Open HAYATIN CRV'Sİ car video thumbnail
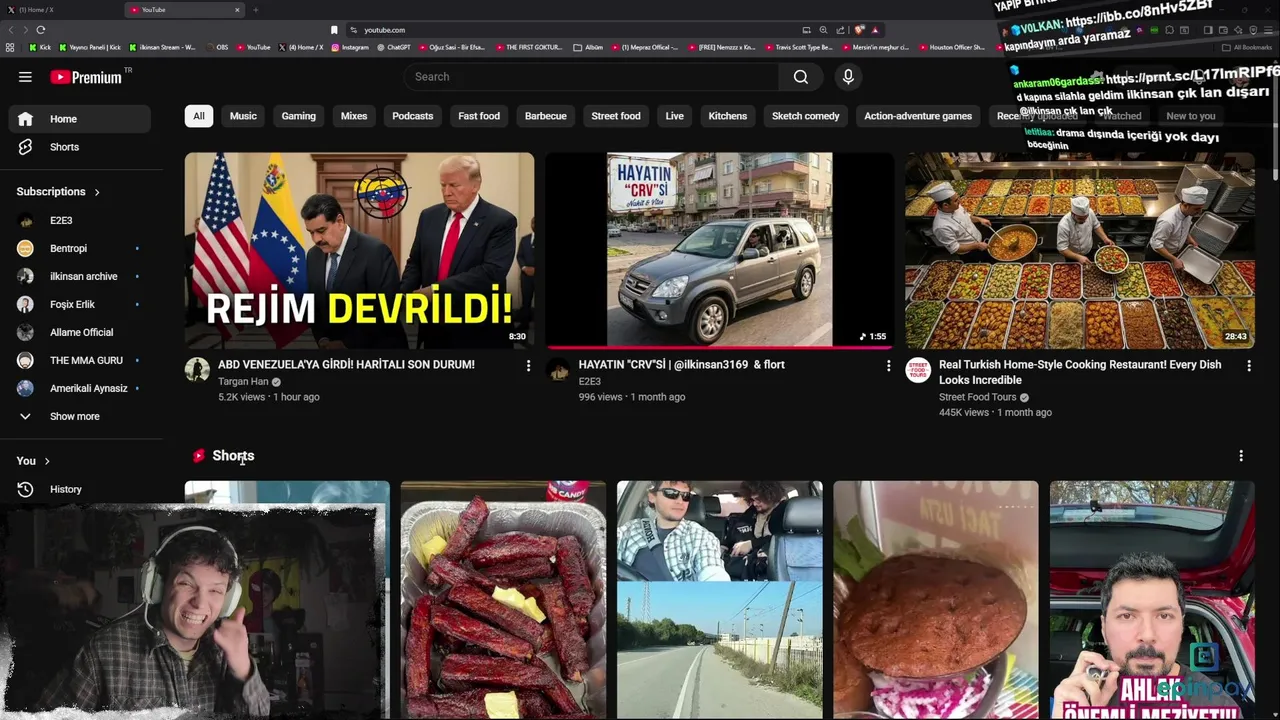Viewport: 1280px width, 720px height. pyautogui.click(x=719, y=250)
